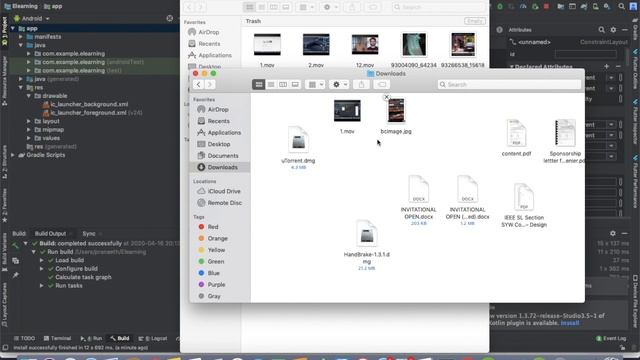Collapse the app module in project tree

(x=13, y=29)
